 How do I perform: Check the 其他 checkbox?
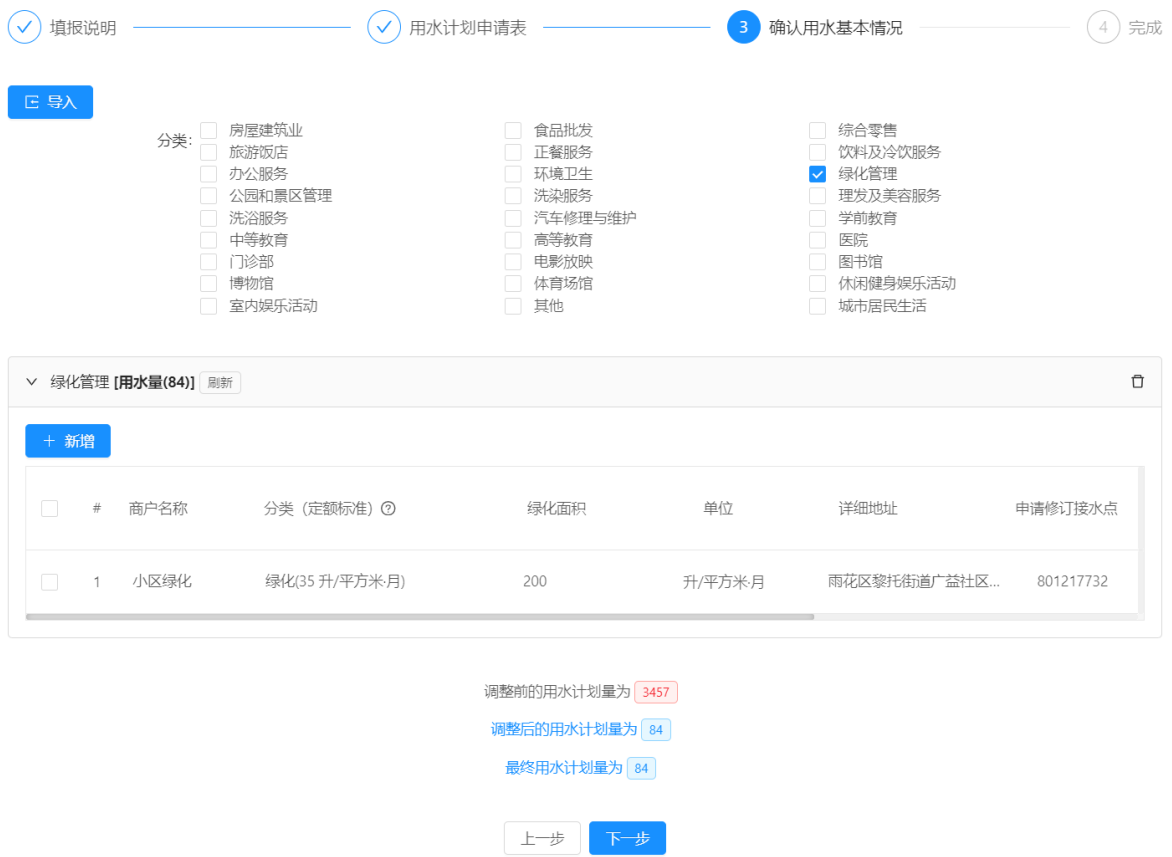513,306
